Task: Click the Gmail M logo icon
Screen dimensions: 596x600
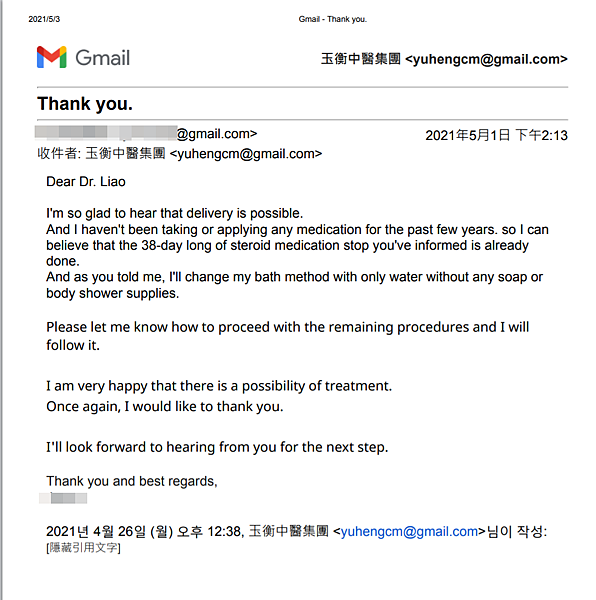Action: click(x=52, y=57)
